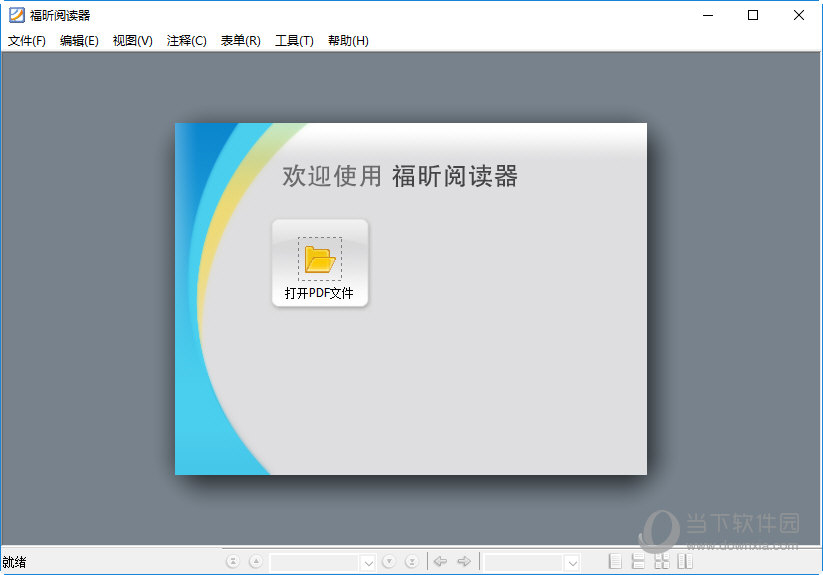
Task: Go to last page icon
Action: (412, 562)
